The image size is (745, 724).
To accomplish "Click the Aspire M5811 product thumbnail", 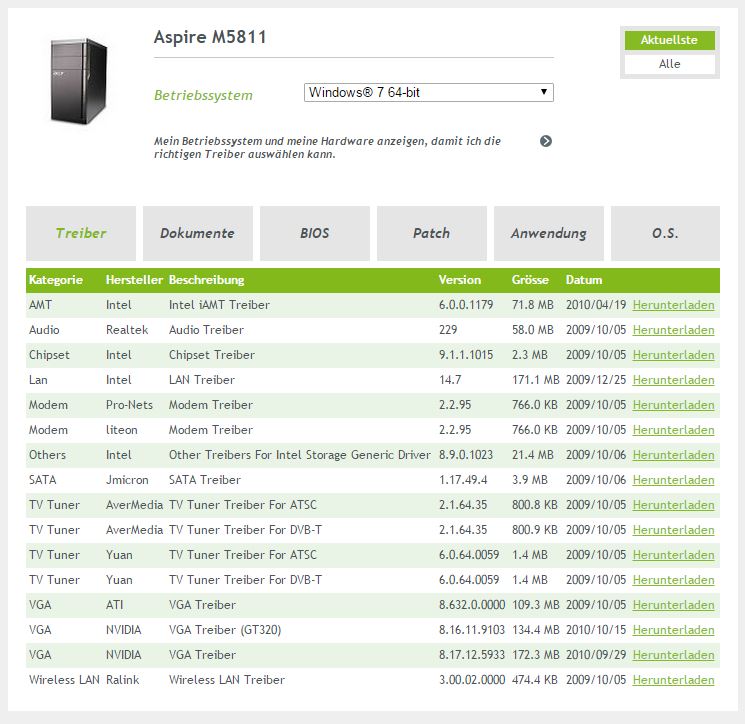I will point(79,81).
